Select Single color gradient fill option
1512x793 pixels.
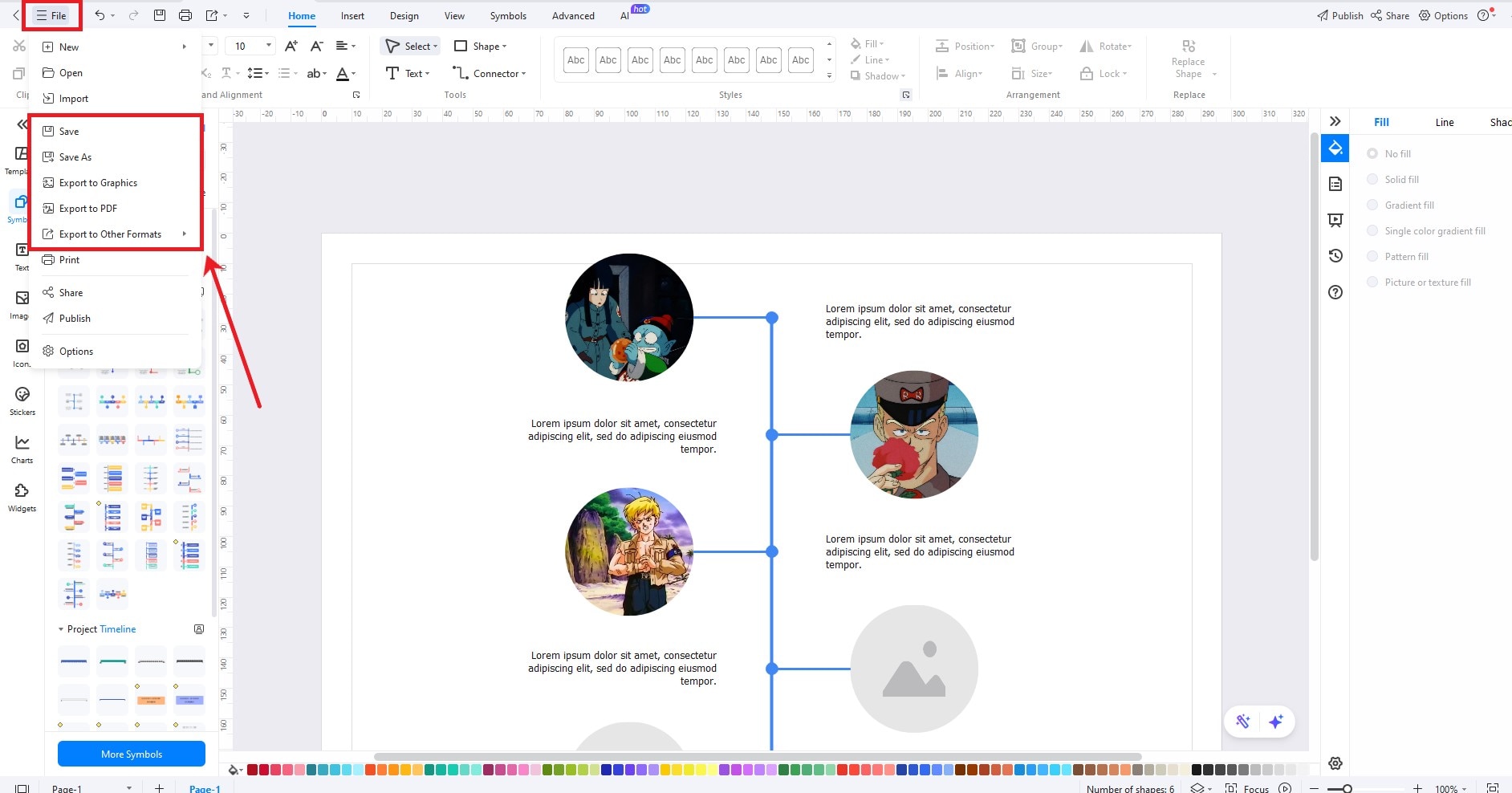click(x=1372, y=230)
